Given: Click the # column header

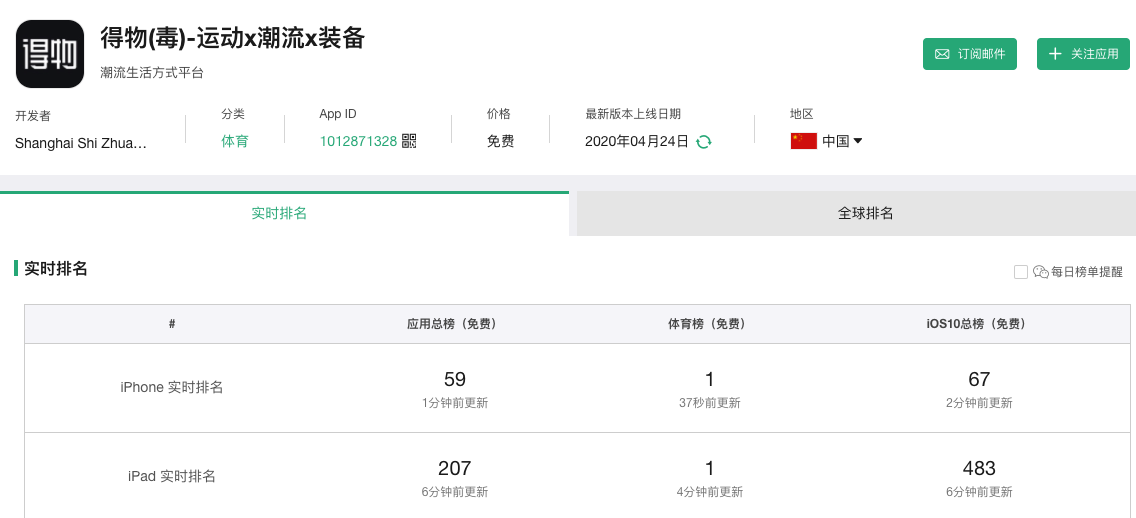Looking at the screenshot, I should click(172, 324).
